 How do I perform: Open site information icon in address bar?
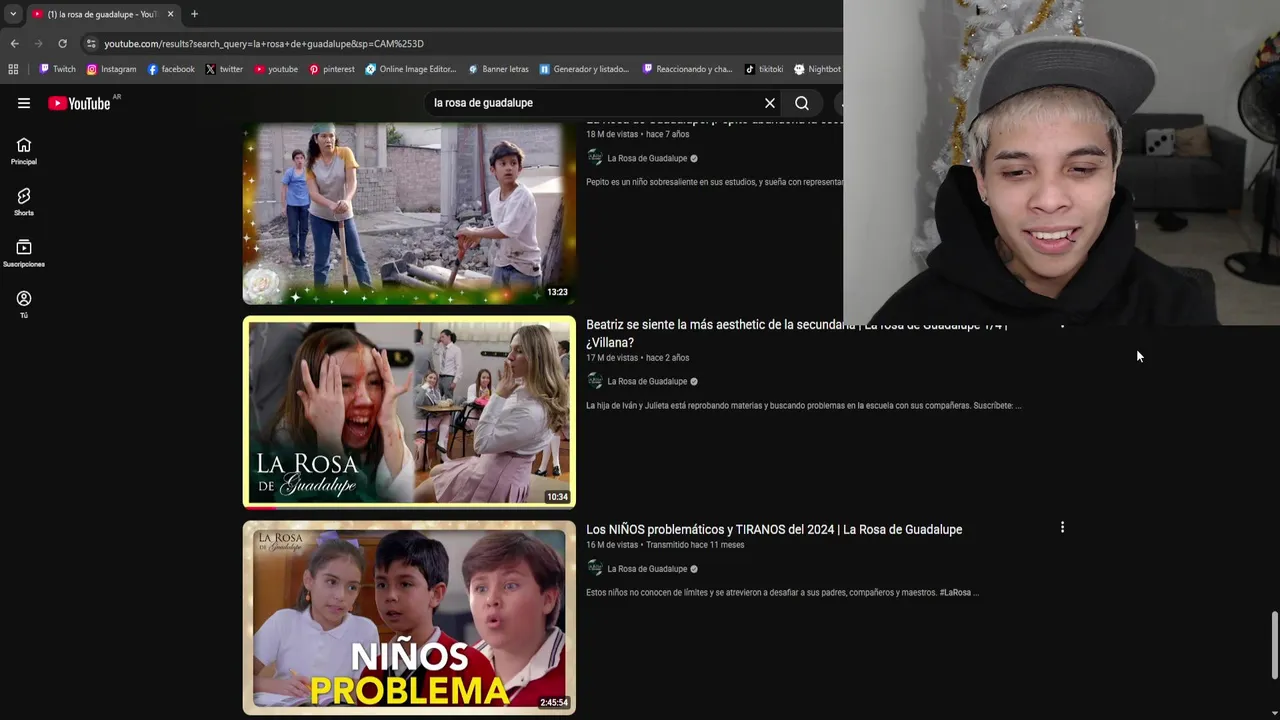click(91, 44)
